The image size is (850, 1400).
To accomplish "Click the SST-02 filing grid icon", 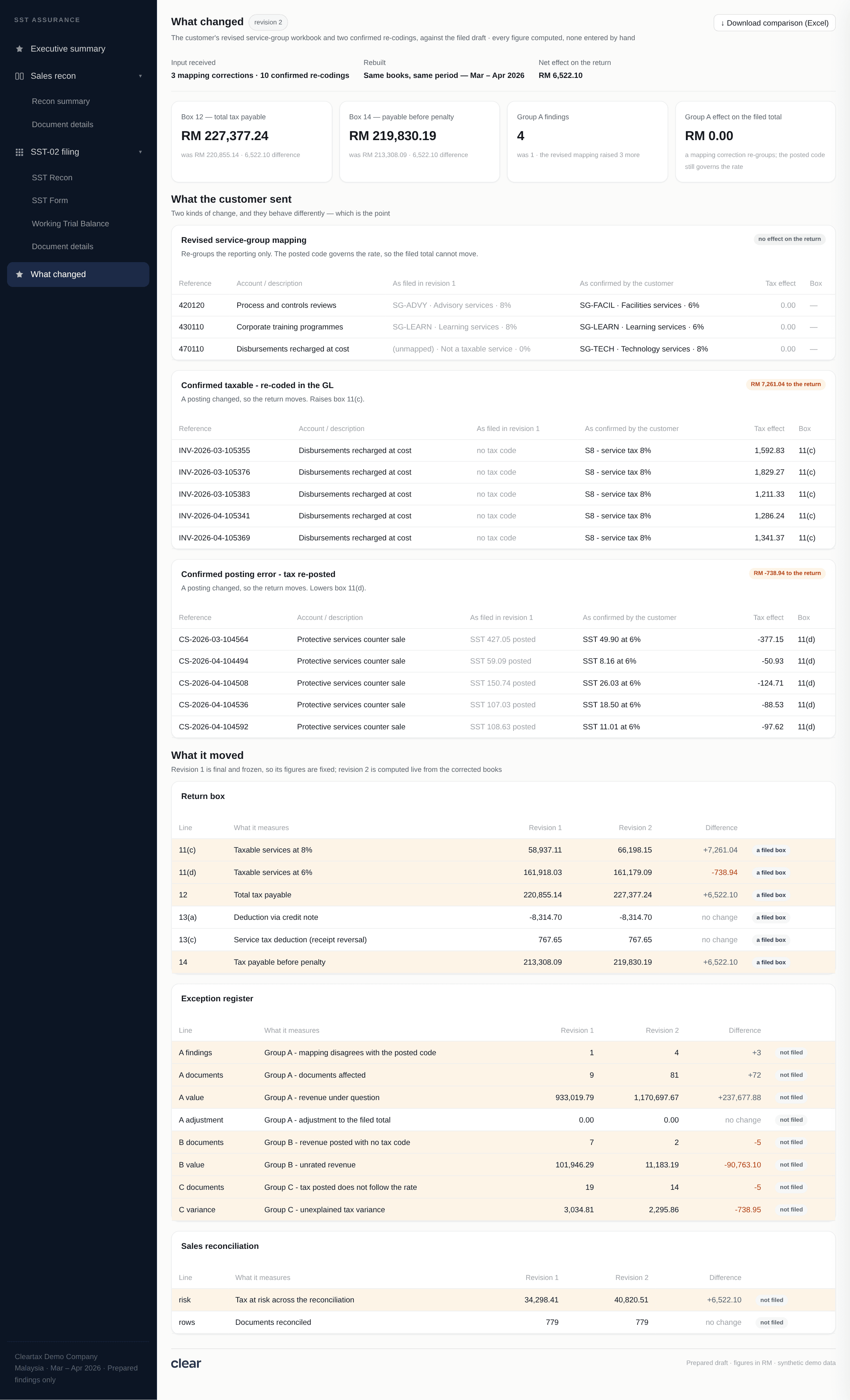I will [x=19, y=152].
